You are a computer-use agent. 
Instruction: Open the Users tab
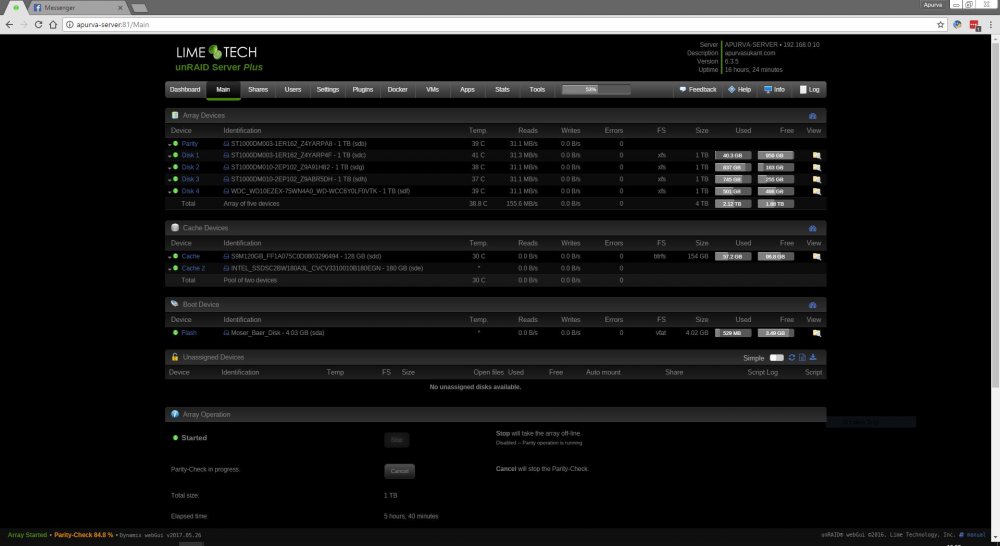click(293, 90)
